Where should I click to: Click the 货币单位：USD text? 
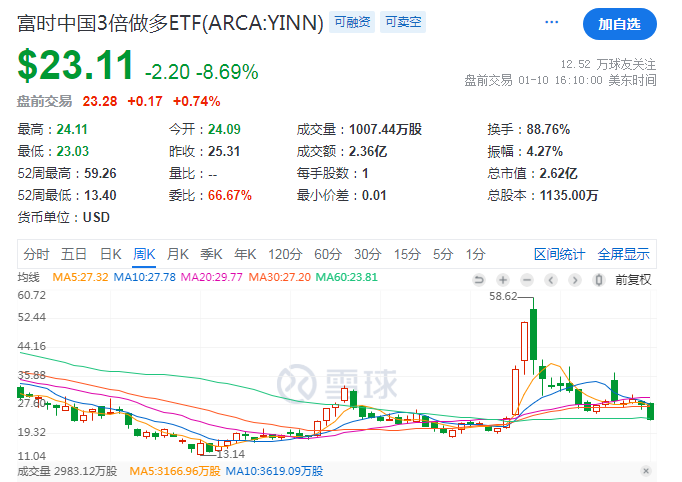tap(64, 217)
